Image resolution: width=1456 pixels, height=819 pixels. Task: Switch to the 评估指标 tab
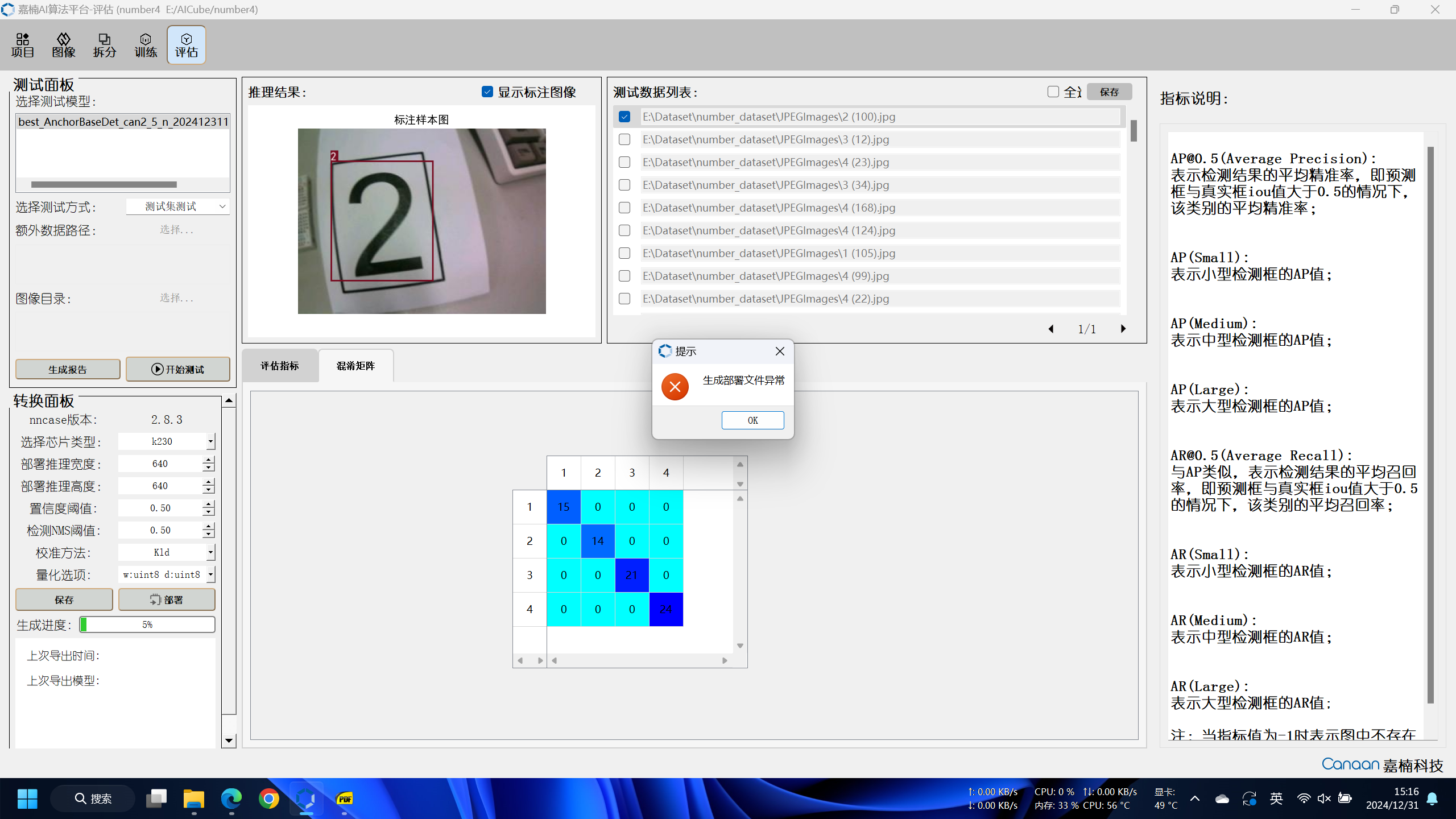click(x=280, y=366)
